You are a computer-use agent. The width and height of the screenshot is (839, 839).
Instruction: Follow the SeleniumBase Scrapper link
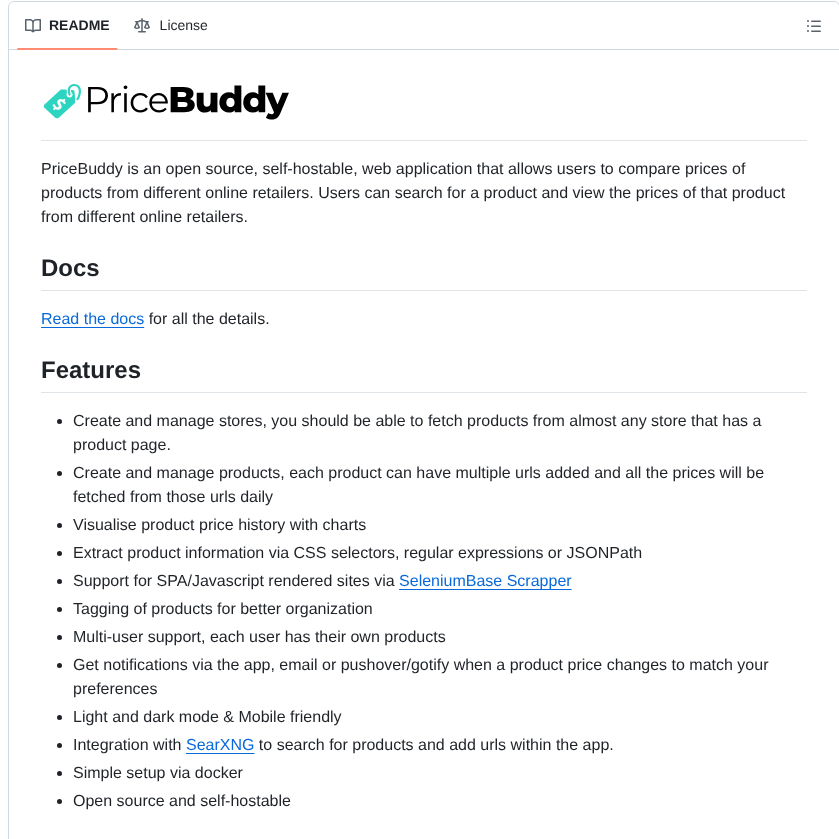[x=485, y=580]
